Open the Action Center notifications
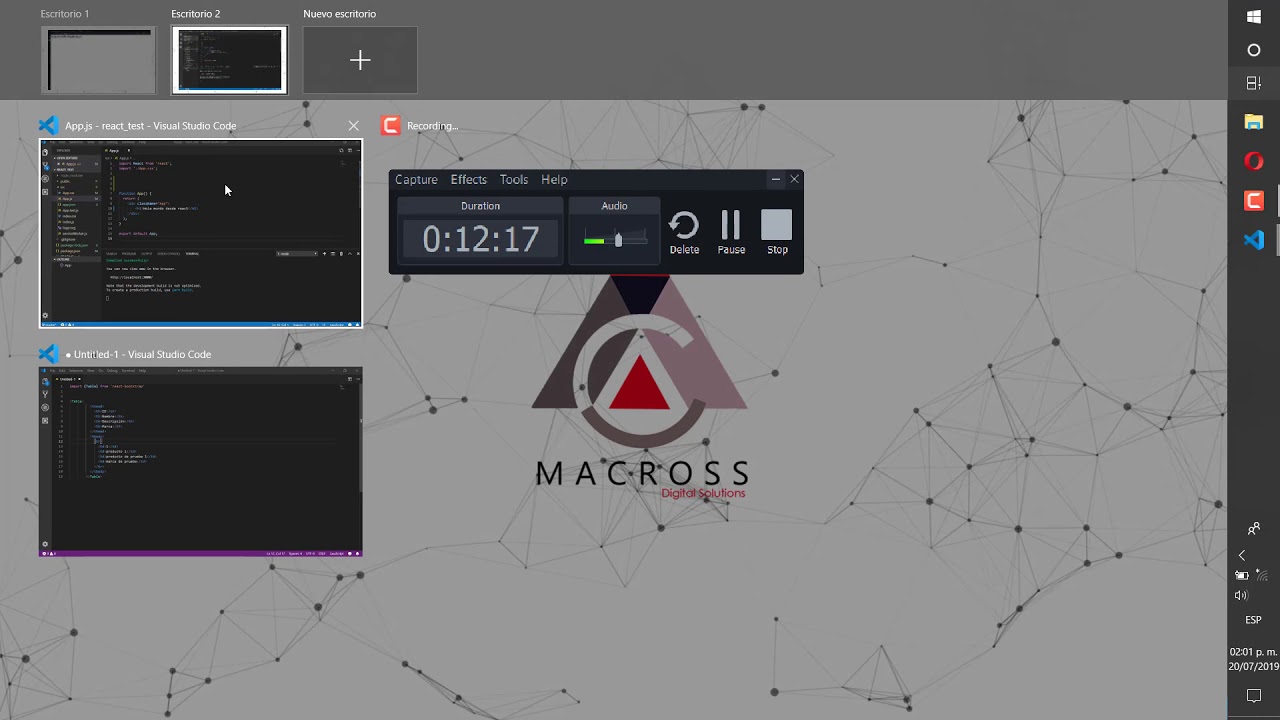Screen dimensions: 1280x720 pos(1254,695)
